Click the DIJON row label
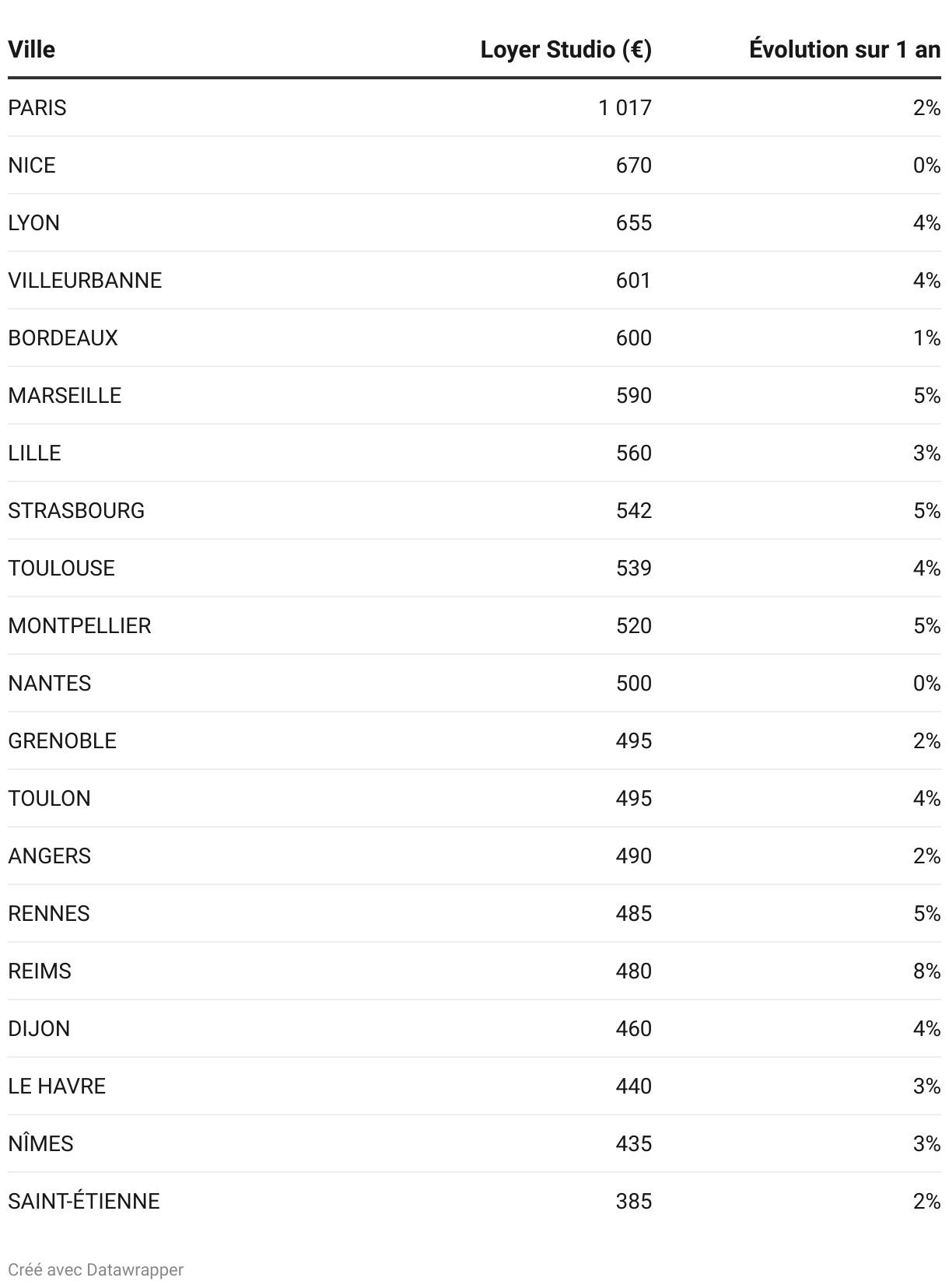Screen dimensions: 949x1288 [x=39, y=1028]
